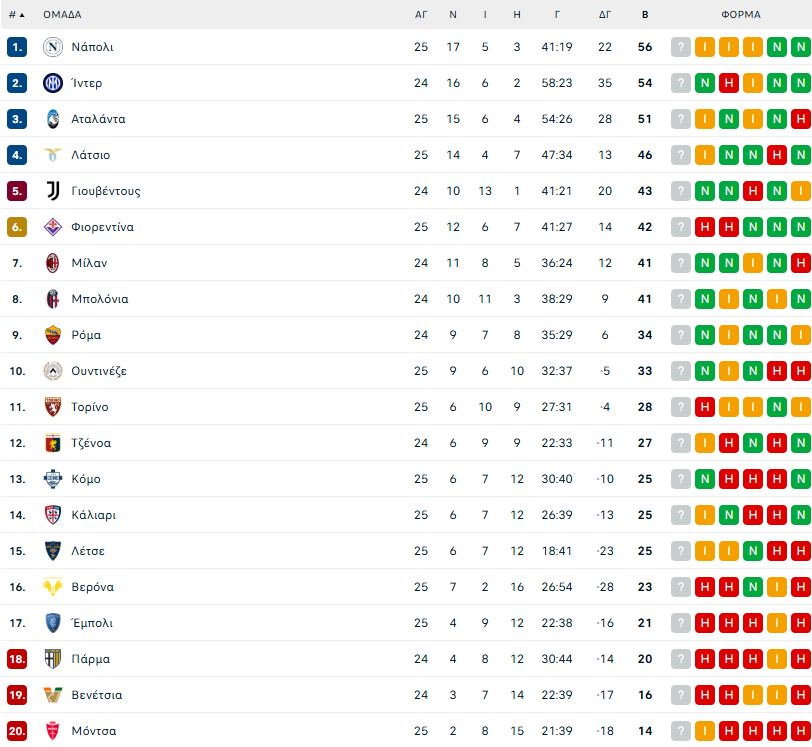The width and height of the screenshot is (812, 747).
Task: Sort standings by the # rank column
Action: pyautogui.click(x=17, y=15)
